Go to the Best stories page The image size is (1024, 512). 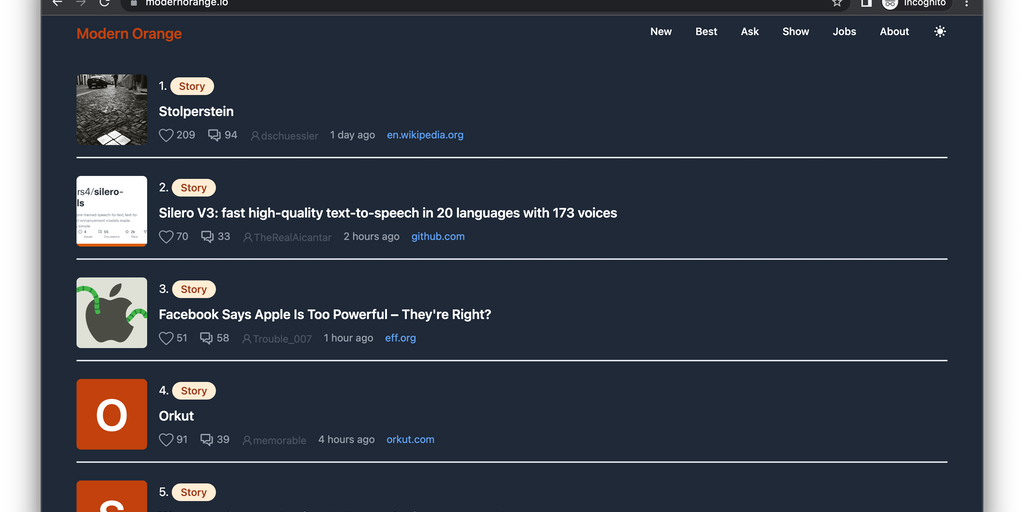[x=706, y=32]
